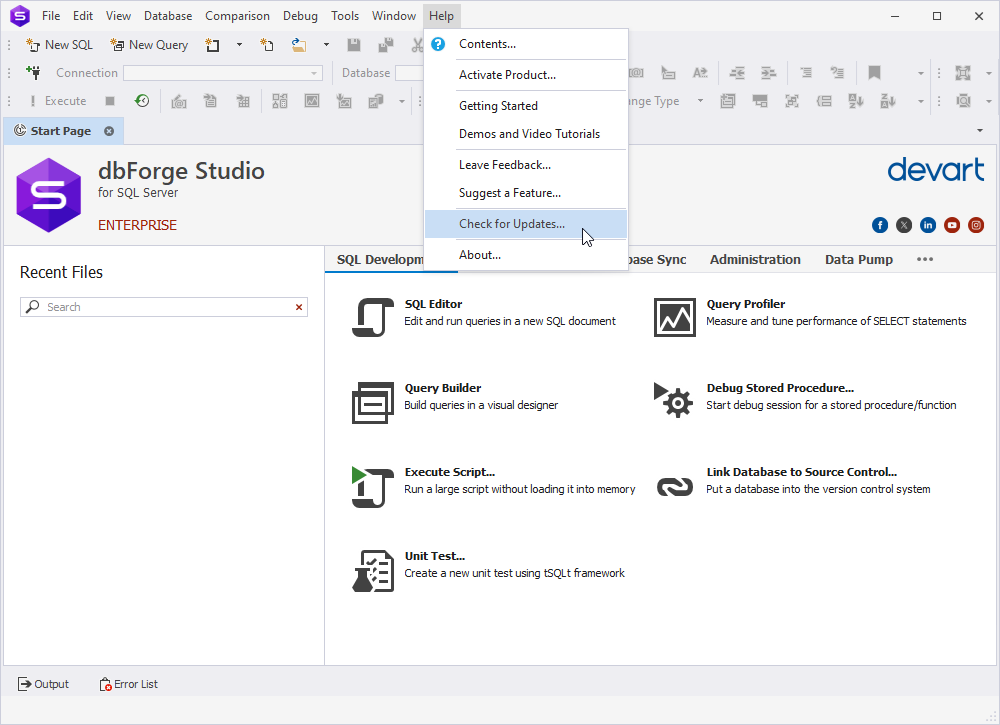The width and height of the screenshot is (1000, 725).
Task: Expand dropdown arrow after the new document icon
Action: (x=239, y=45)
